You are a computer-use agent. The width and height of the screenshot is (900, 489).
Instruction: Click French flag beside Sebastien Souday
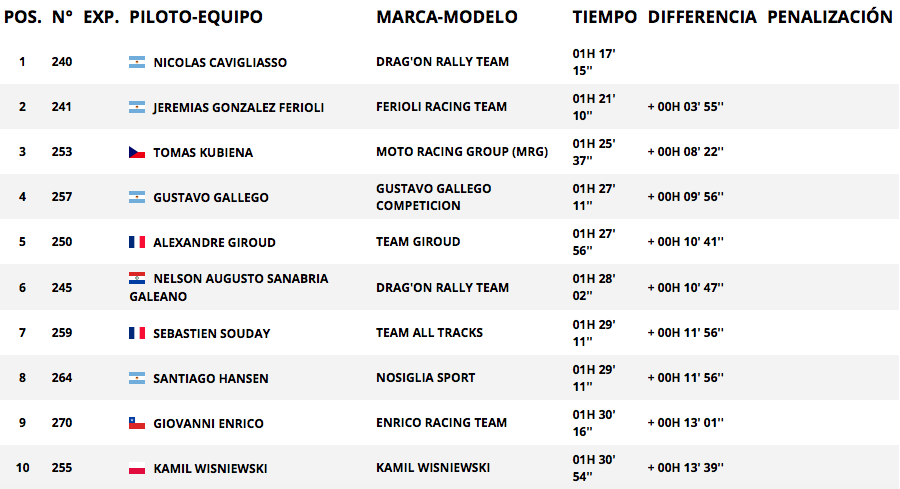(x=137, y=333)
